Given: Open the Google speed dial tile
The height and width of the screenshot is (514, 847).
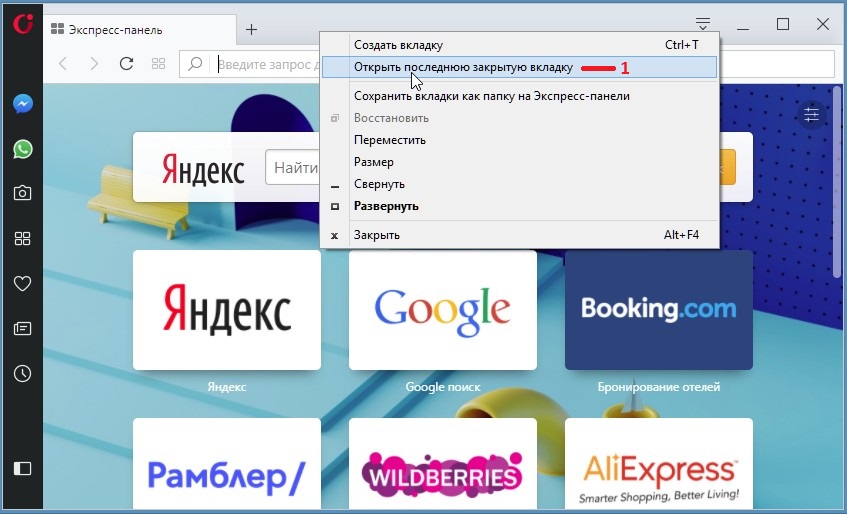Looking at the screenshot, I should point(443,310).
